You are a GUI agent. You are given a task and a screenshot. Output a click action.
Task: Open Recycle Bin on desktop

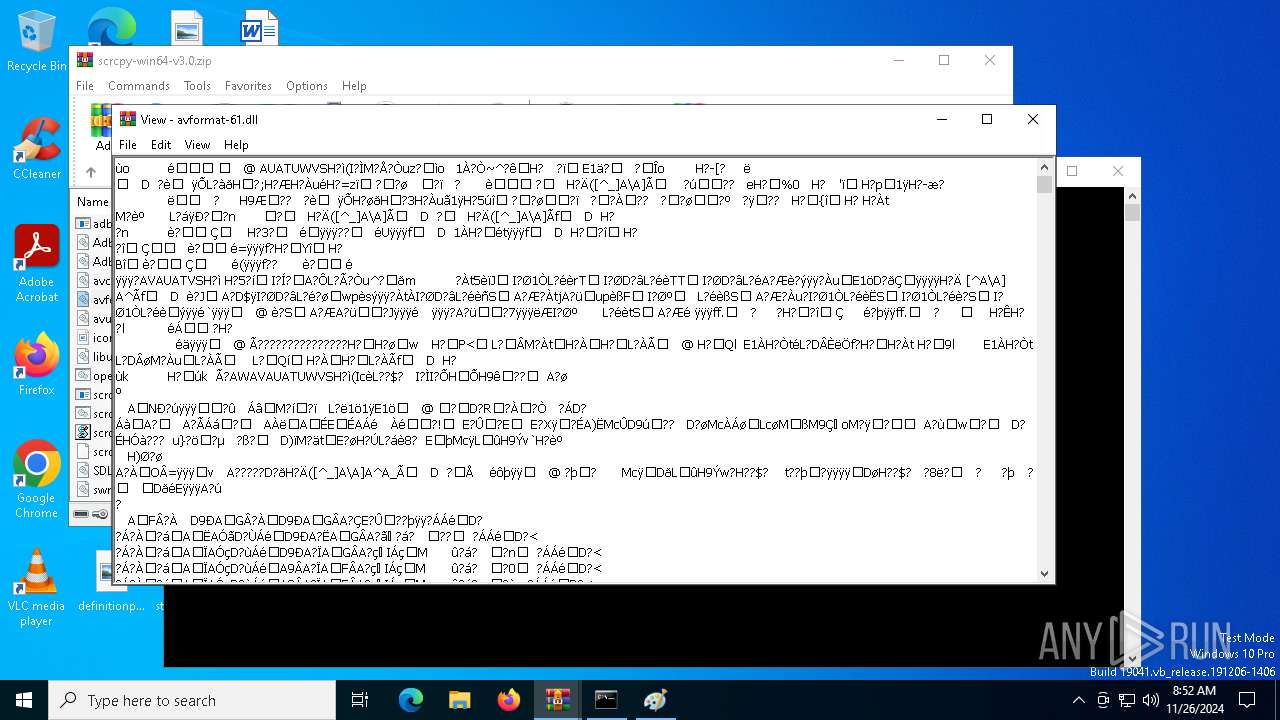[x=36, y=41]
